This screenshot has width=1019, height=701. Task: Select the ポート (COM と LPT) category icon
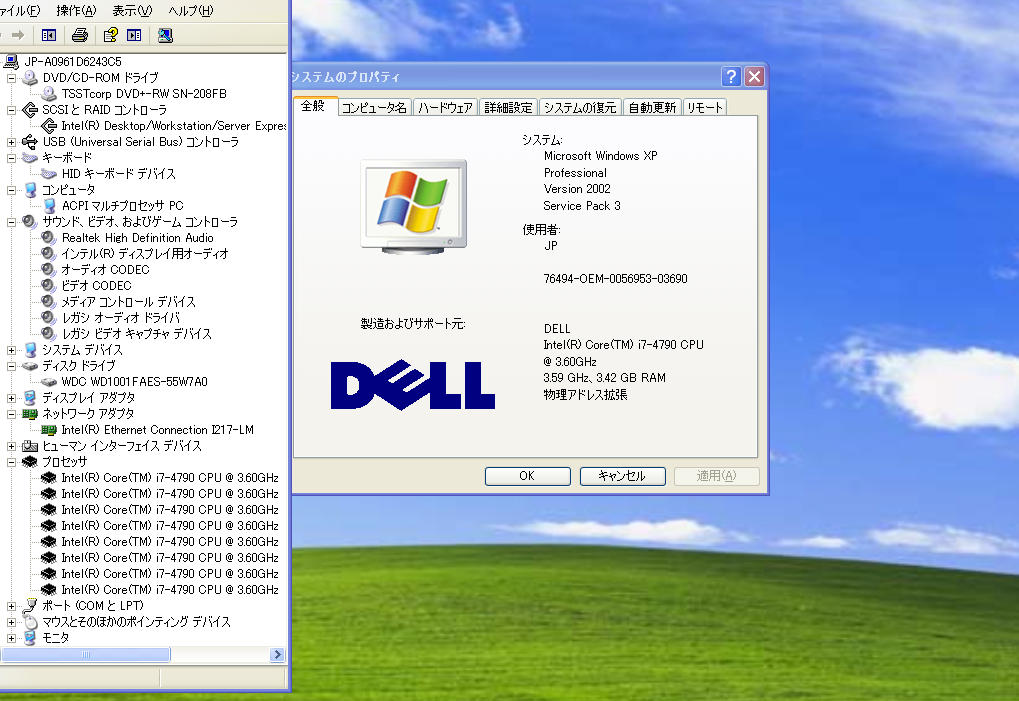(x=30, y=605)
